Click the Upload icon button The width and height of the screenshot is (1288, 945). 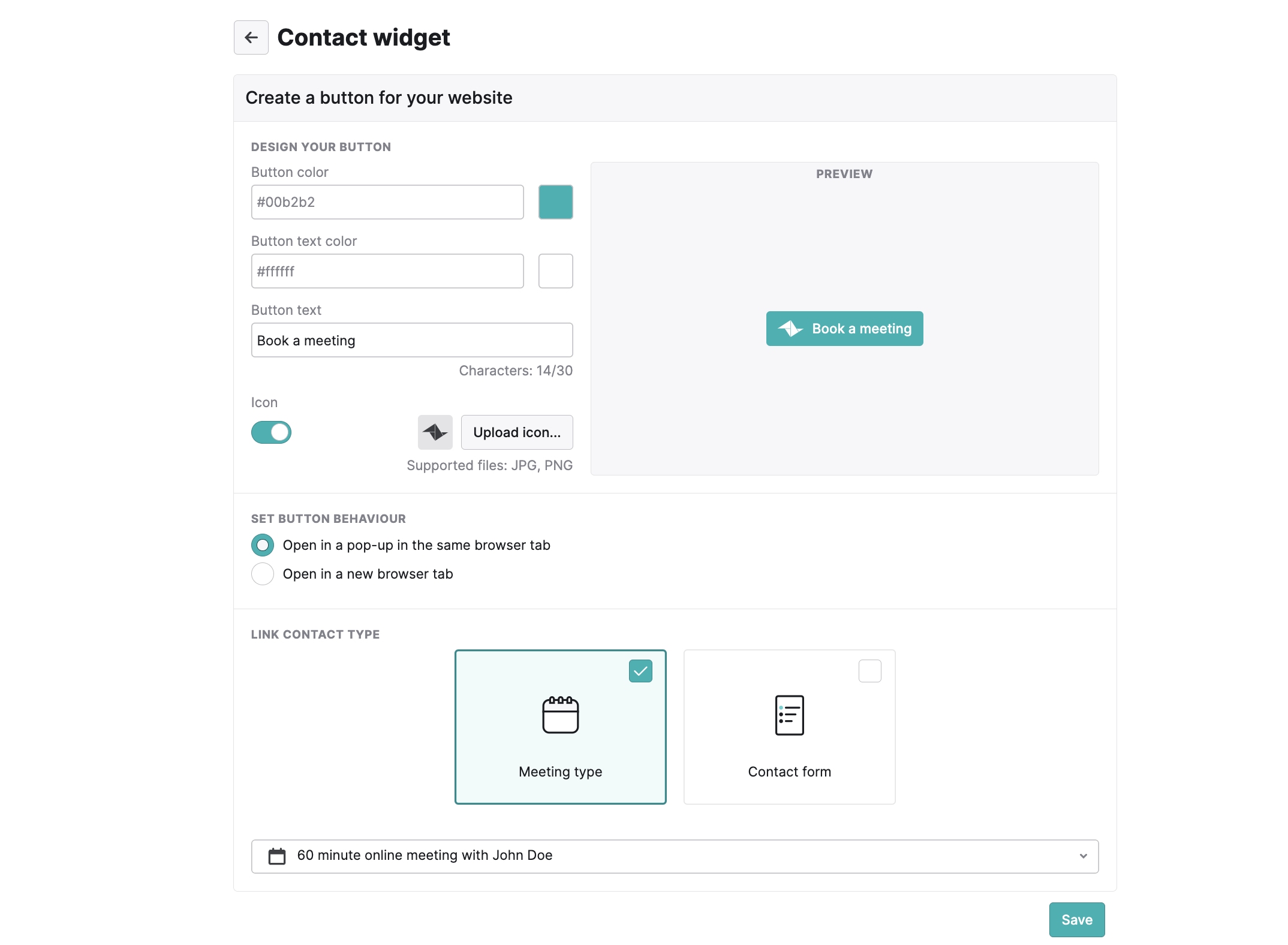tap(517, 432)
